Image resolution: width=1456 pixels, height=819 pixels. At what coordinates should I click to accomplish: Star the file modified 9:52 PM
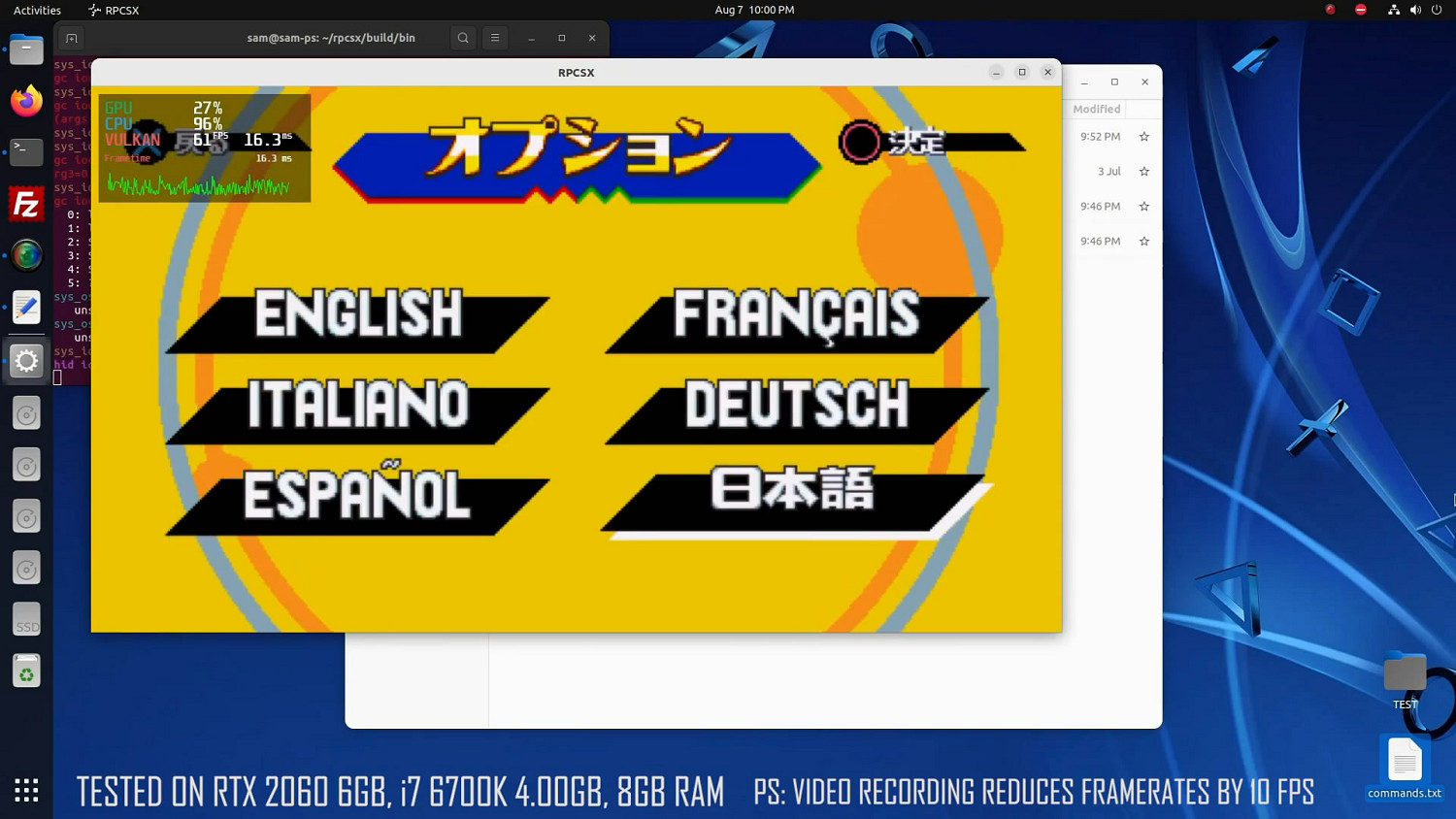1143,137
